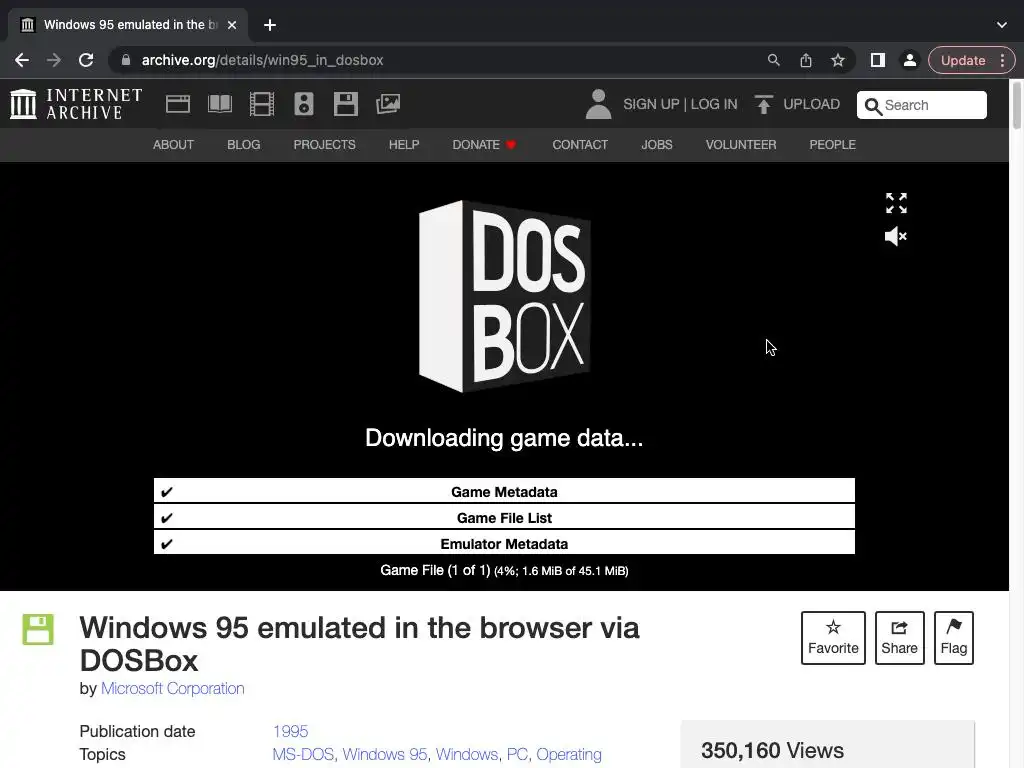This screenshot has width=1024, height=768.
Task: Click the upload arrow icon
Action: pos(763,104)
